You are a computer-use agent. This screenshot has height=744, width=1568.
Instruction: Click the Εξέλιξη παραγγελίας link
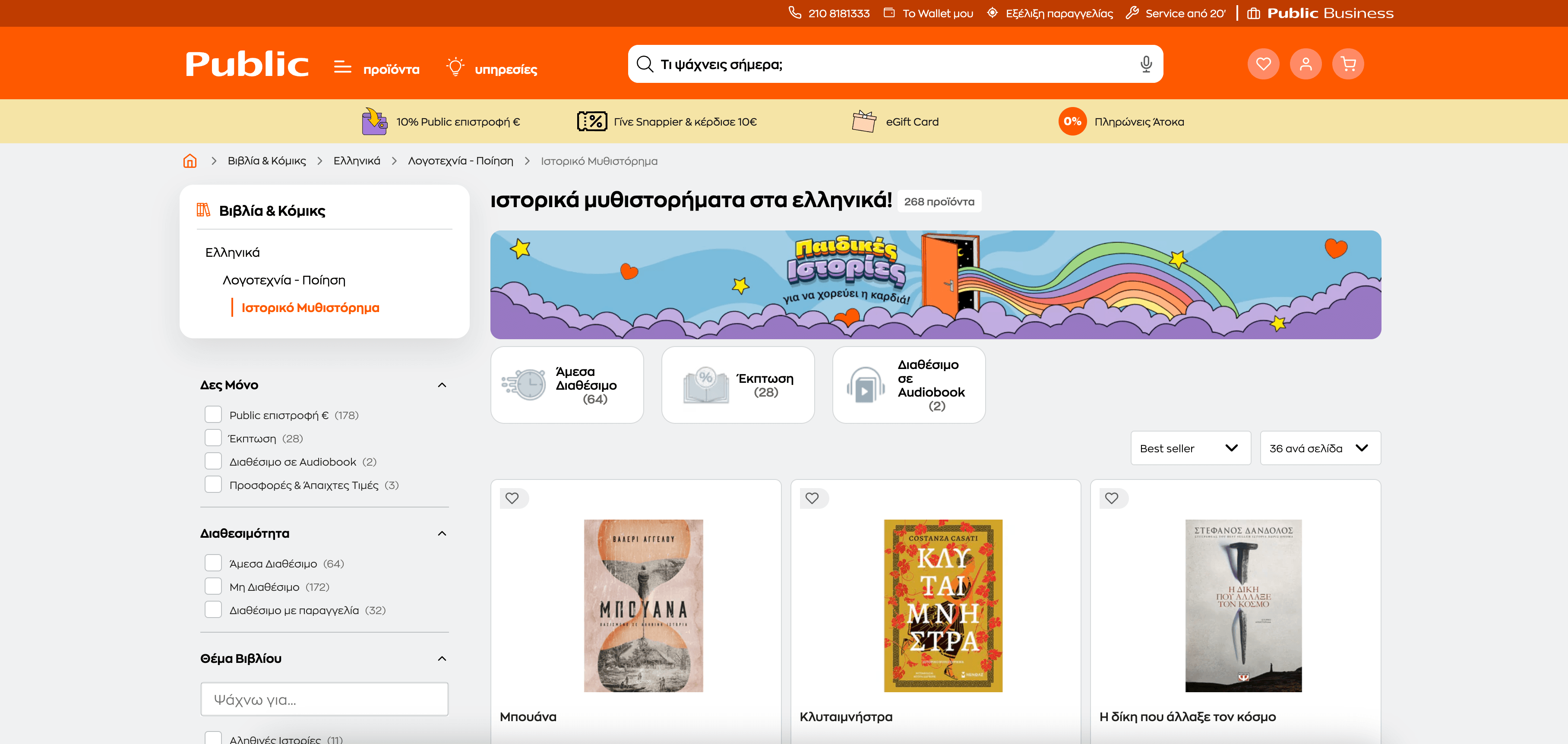tap(1059, 13)
